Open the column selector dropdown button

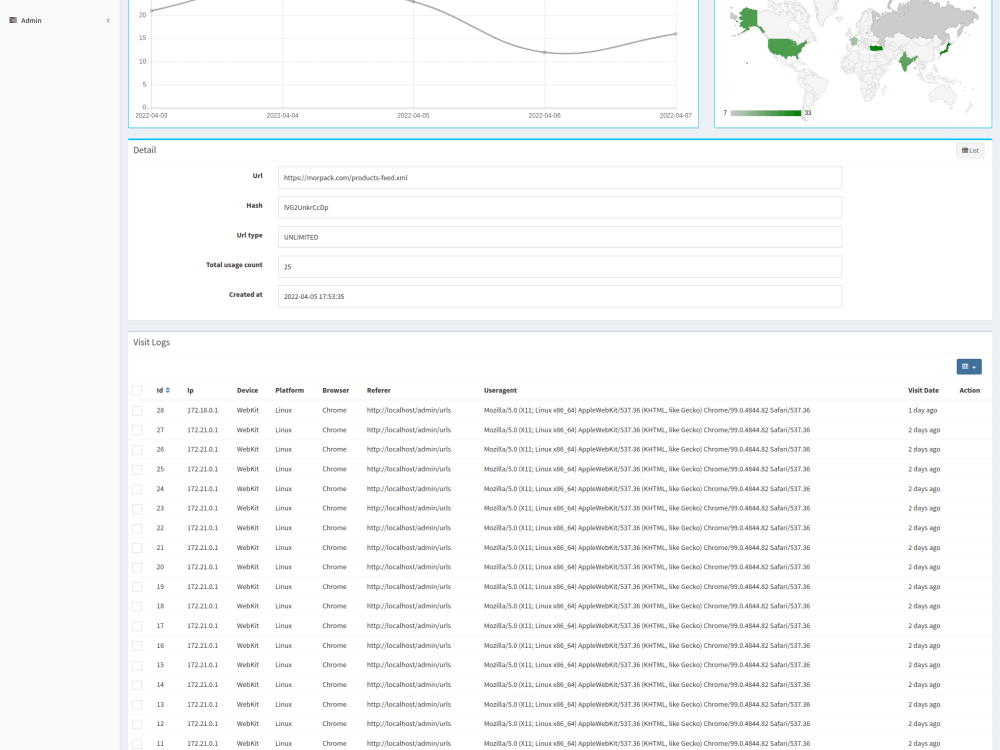pyautogui.click(x=969, y=367)
